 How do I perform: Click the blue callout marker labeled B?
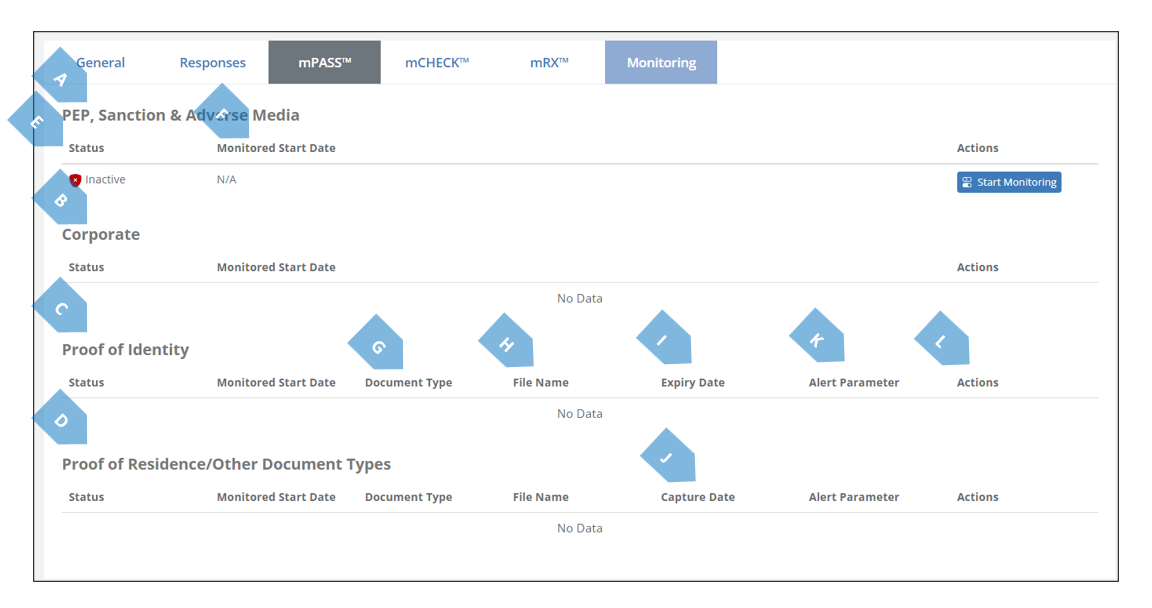point(60,201)
